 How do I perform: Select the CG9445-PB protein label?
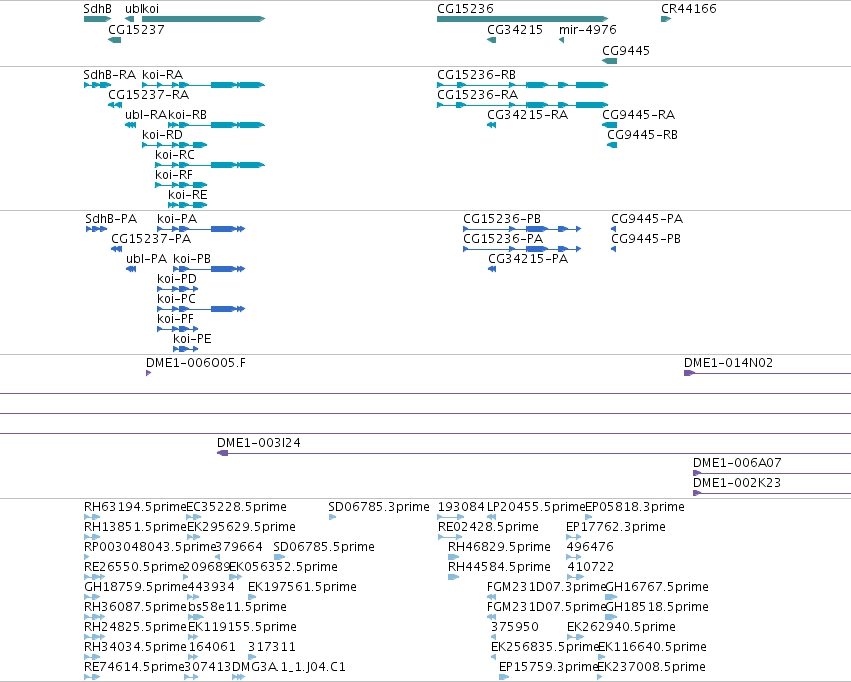pyautogui.click(x=646, y=239)
